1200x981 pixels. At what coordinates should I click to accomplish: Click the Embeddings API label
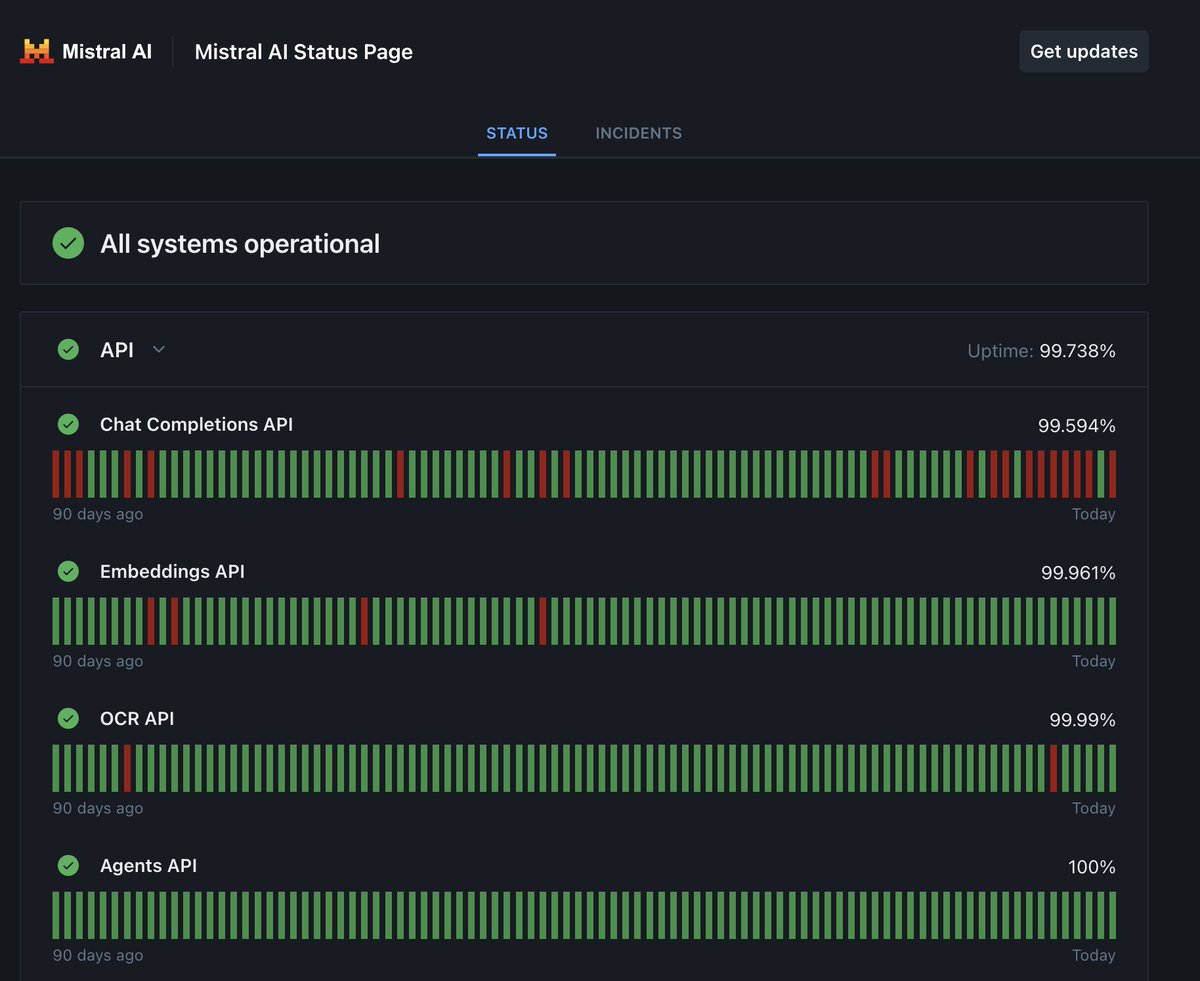[x=172, y=571]
